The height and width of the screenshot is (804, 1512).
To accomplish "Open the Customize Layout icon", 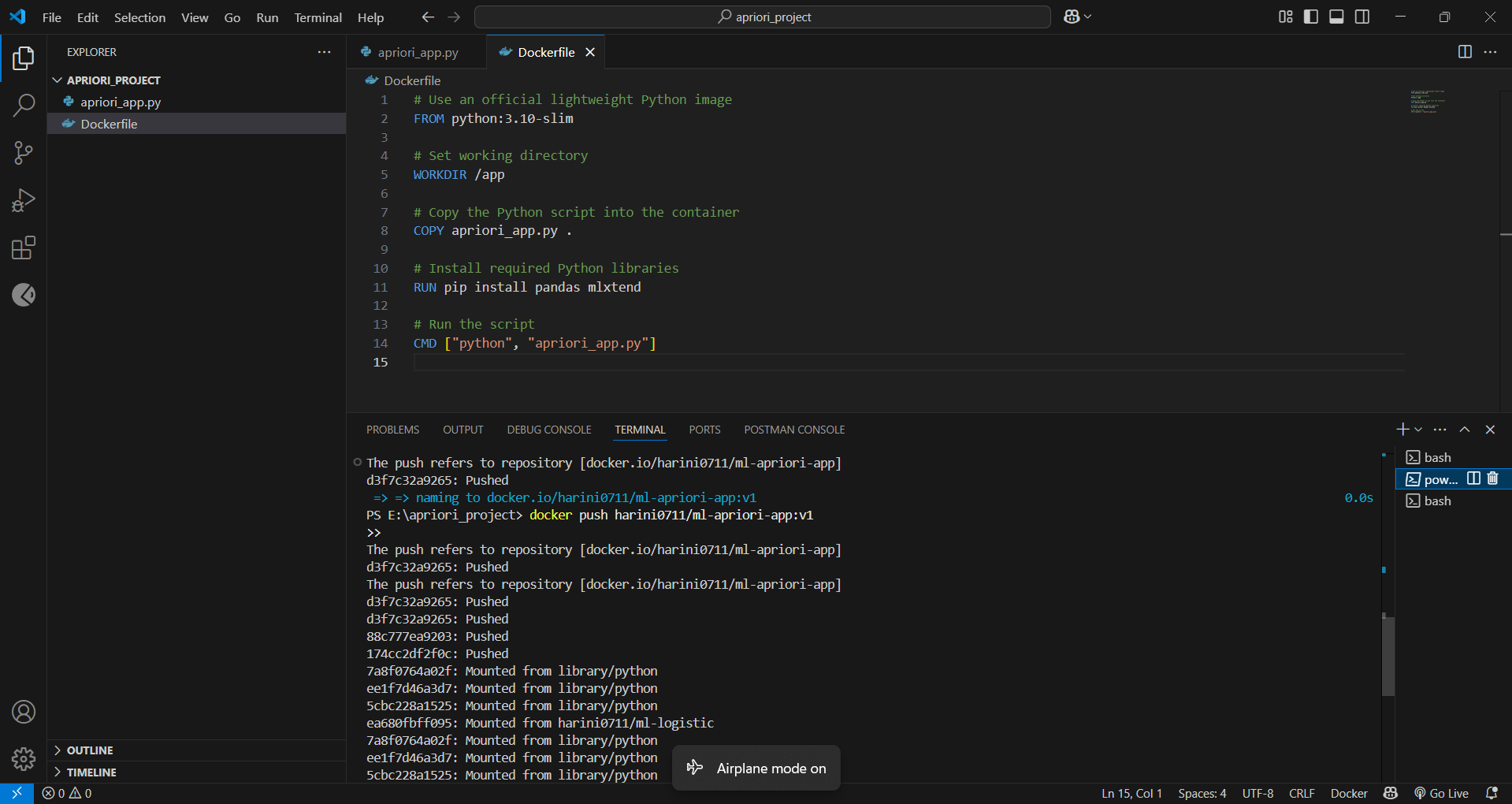I will 1286,17.
